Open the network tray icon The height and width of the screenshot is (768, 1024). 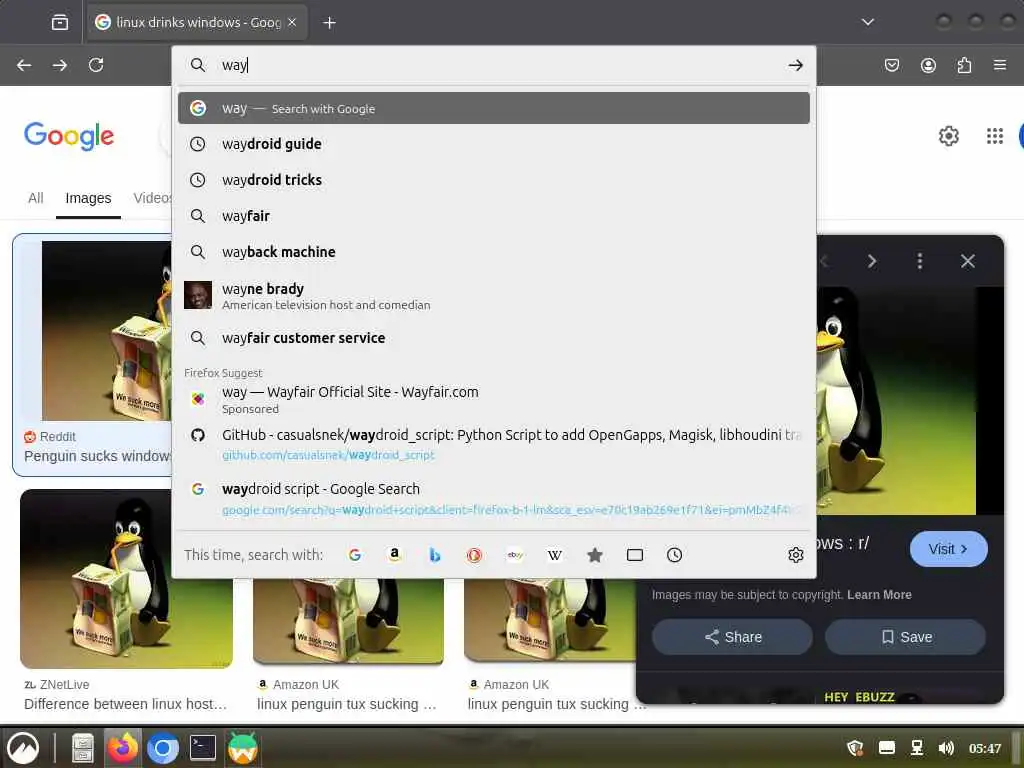point(917,748)
